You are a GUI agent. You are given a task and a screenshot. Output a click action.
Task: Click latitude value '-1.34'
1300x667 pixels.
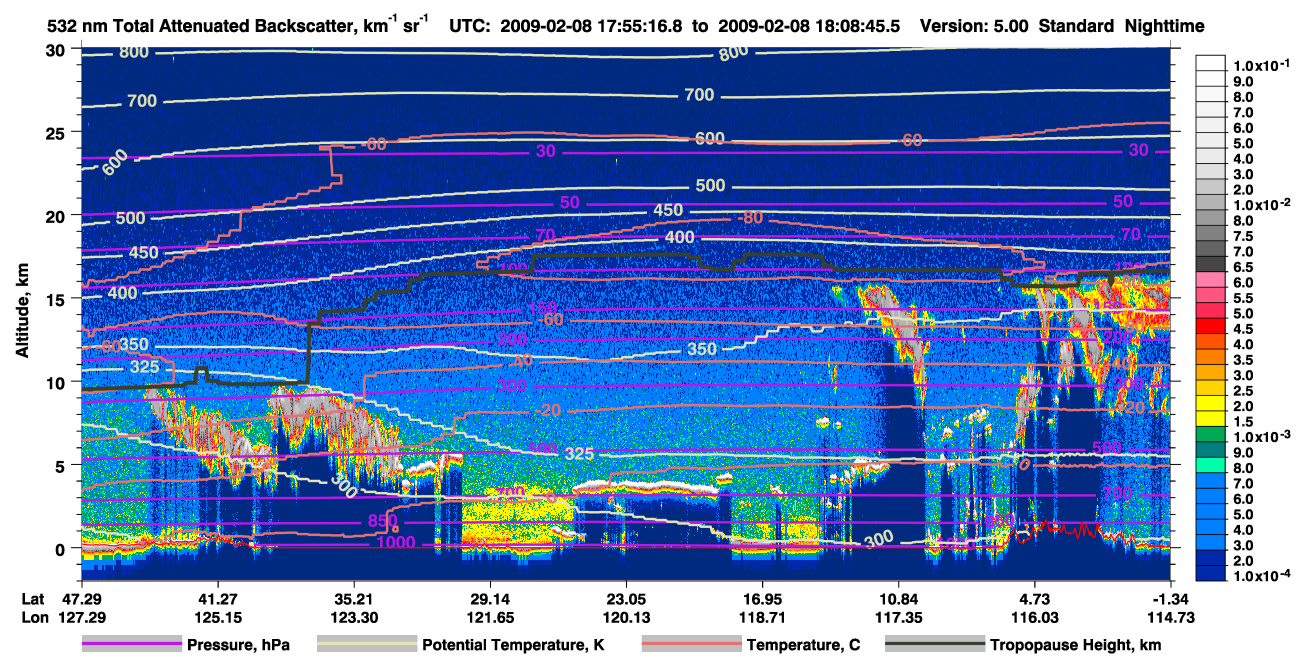[1171, 598]
